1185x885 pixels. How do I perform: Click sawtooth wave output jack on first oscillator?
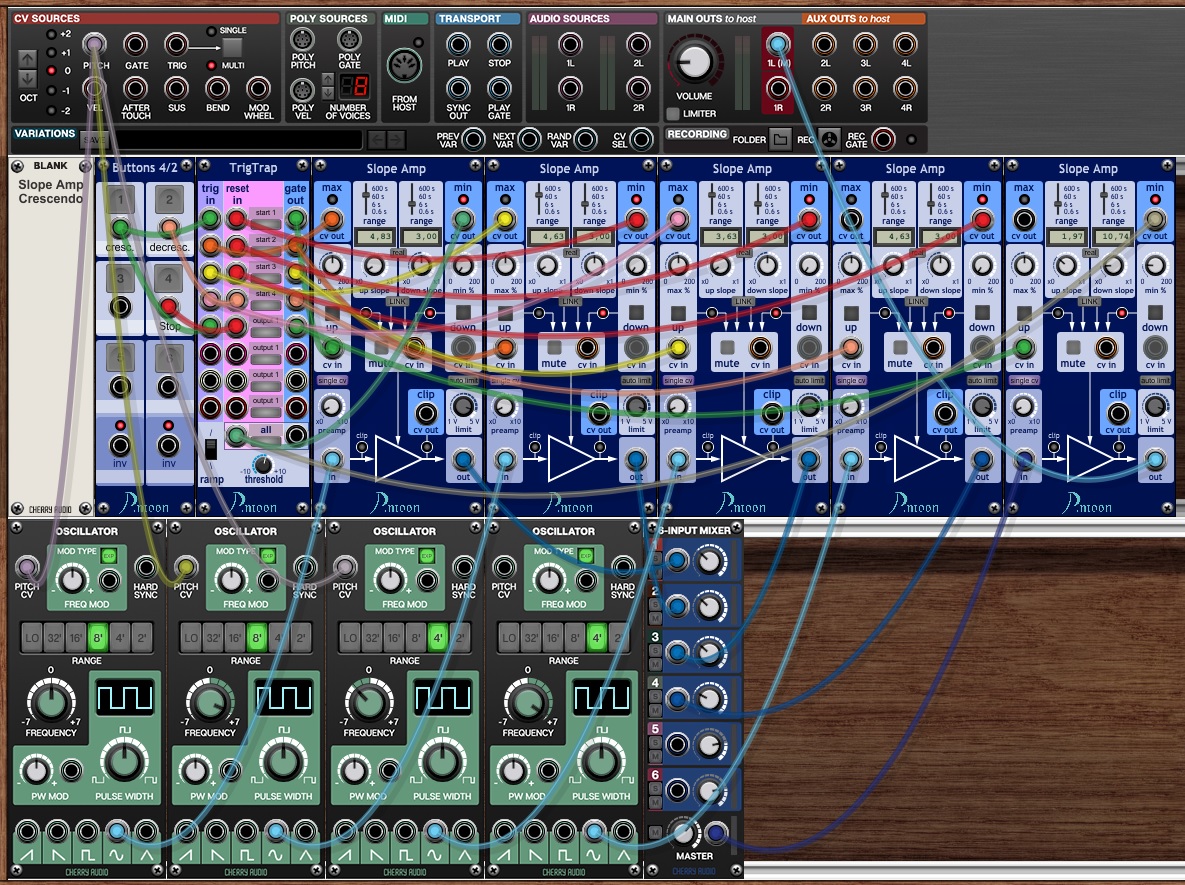pyautogui.click(x=26, y=832)
